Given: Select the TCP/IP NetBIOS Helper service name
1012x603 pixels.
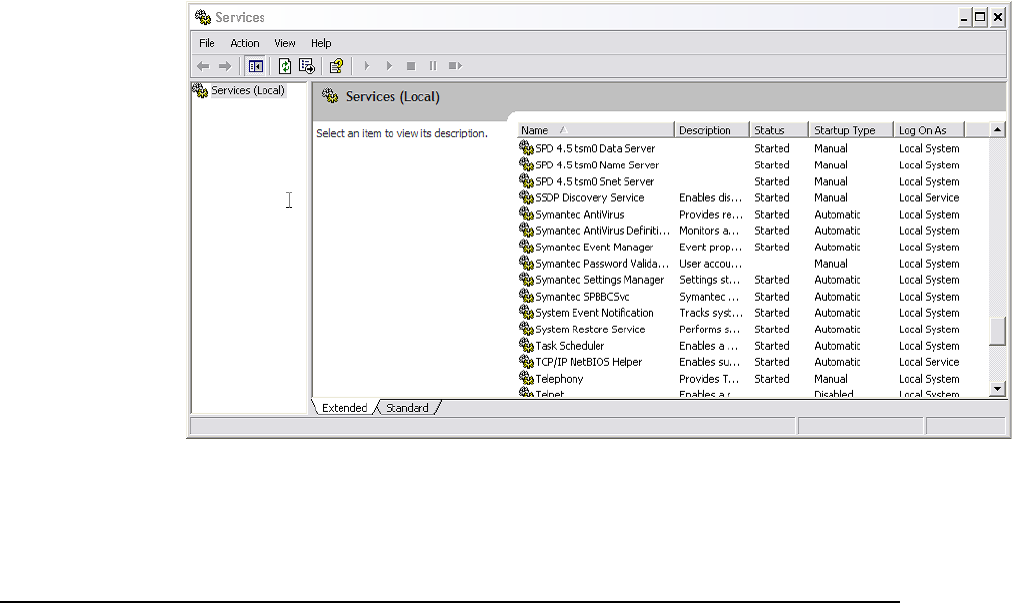Looking at the screenshot, I should click(x=589, y=362).
